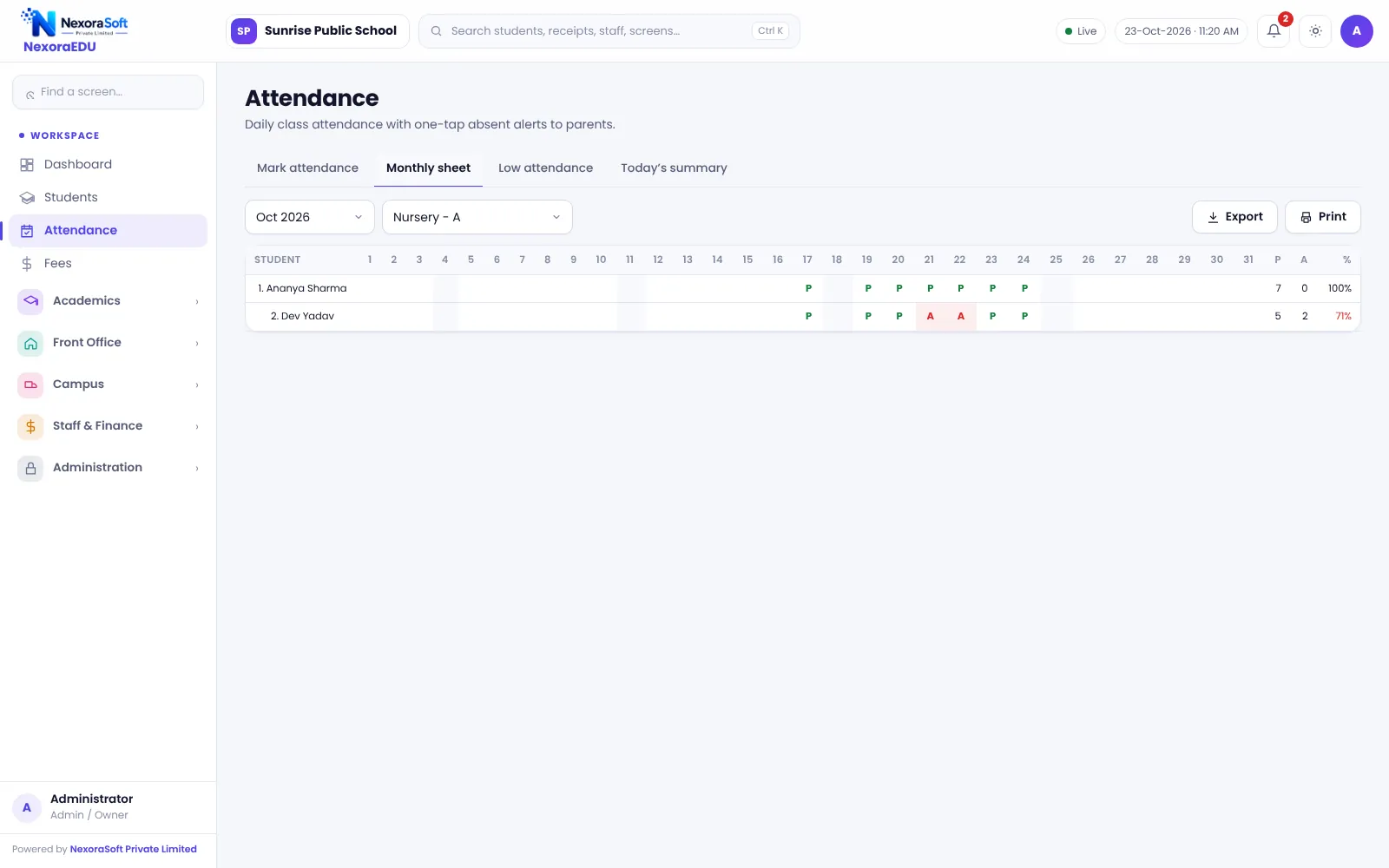Open the Nursery - A class dropdown

[477, 217]
